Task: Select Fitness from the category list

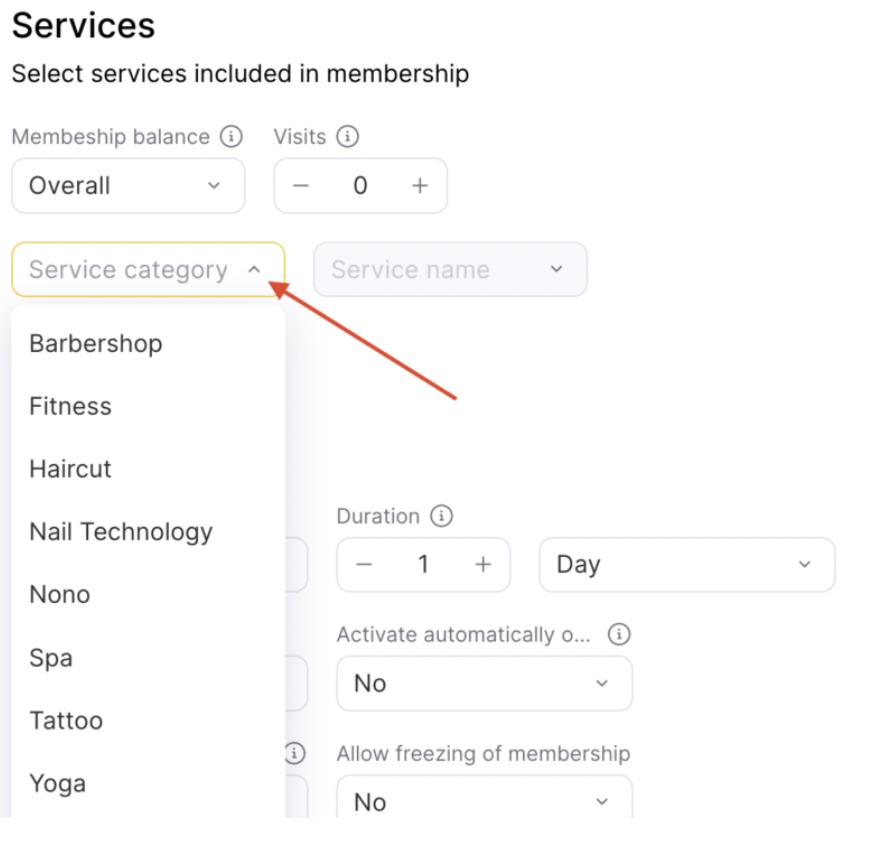Action: [71, 407]
